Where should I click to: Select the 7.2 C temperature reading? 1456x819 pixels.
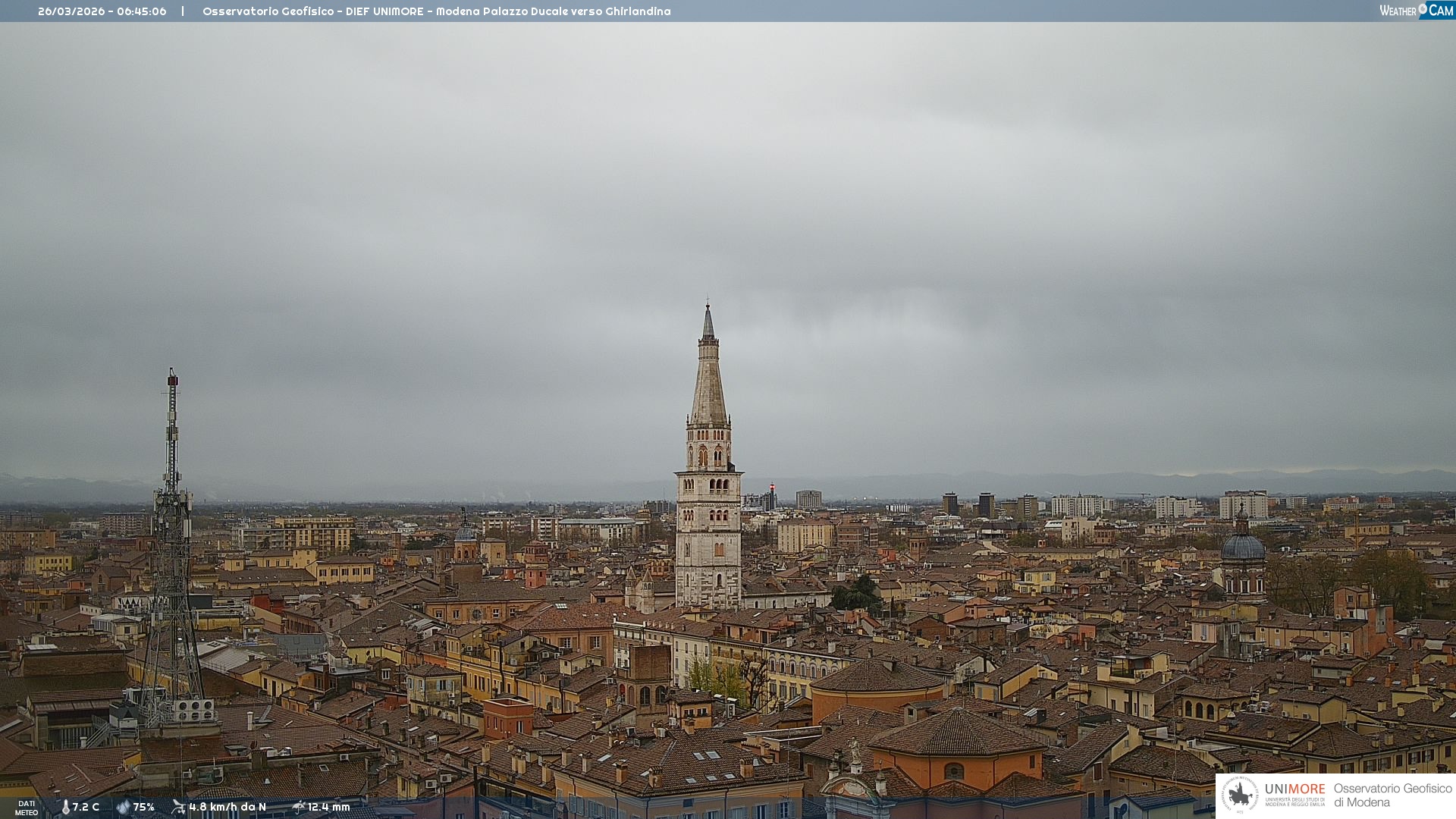86,807
